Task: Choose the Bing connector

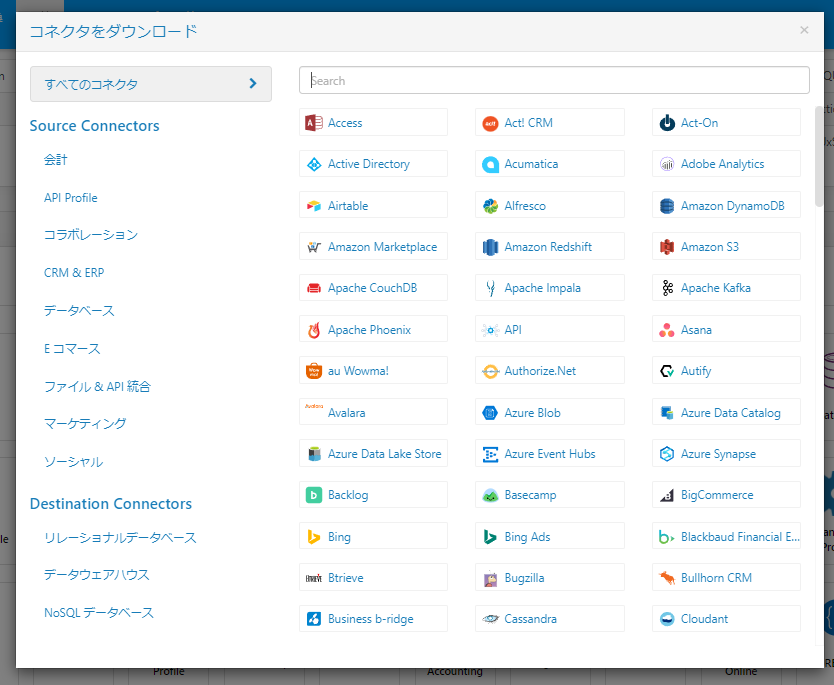Action: tap(373, 537)
